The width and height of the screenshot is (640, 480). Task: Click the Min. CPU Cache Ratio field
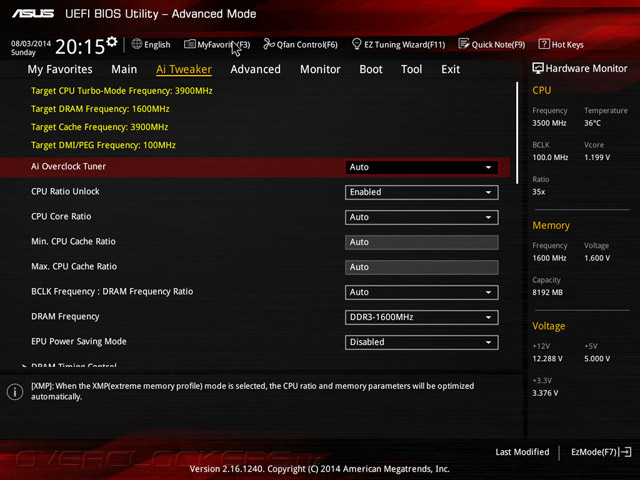pyautogui.click(x=422, y=242)
